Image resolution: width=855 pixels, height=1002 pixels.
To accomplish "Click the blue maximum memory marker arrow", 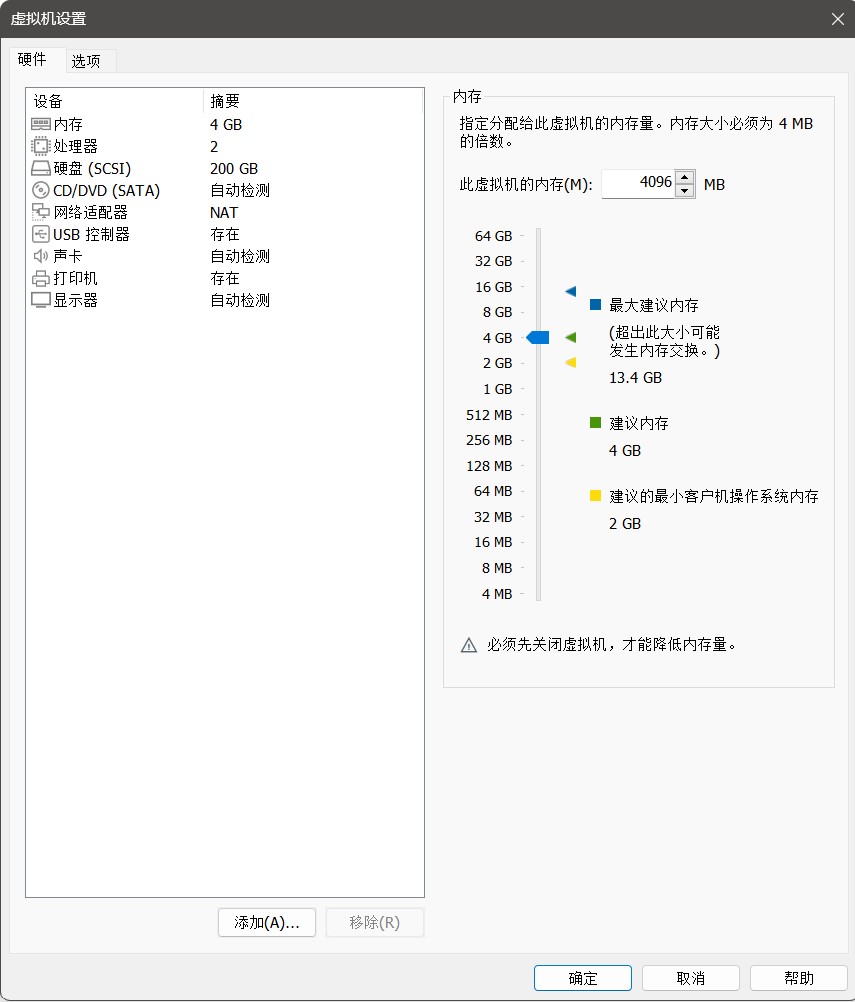I will click(x=571, y=291).
